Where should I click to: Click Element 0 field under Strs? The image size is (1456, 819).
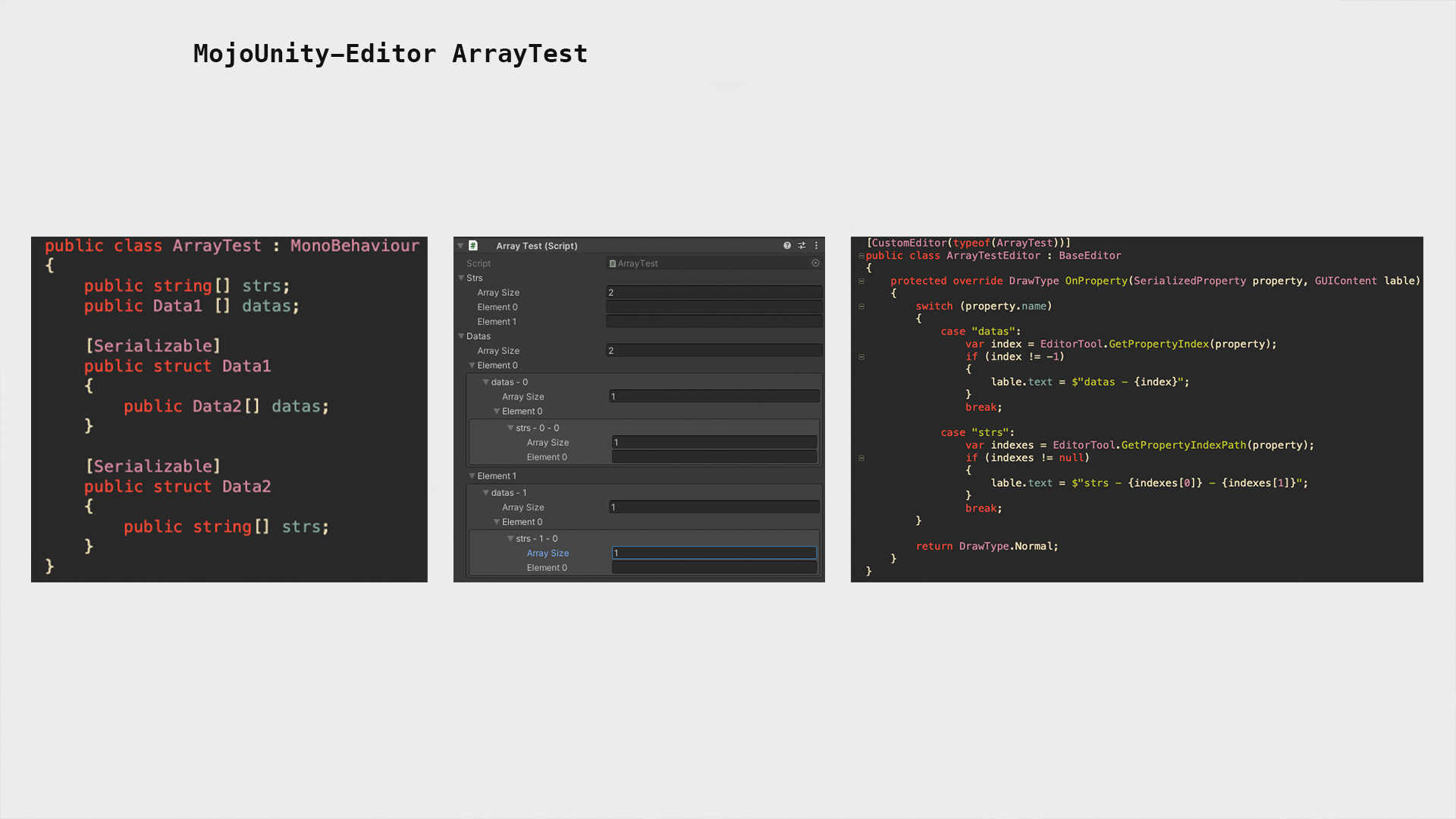[714, 307]
